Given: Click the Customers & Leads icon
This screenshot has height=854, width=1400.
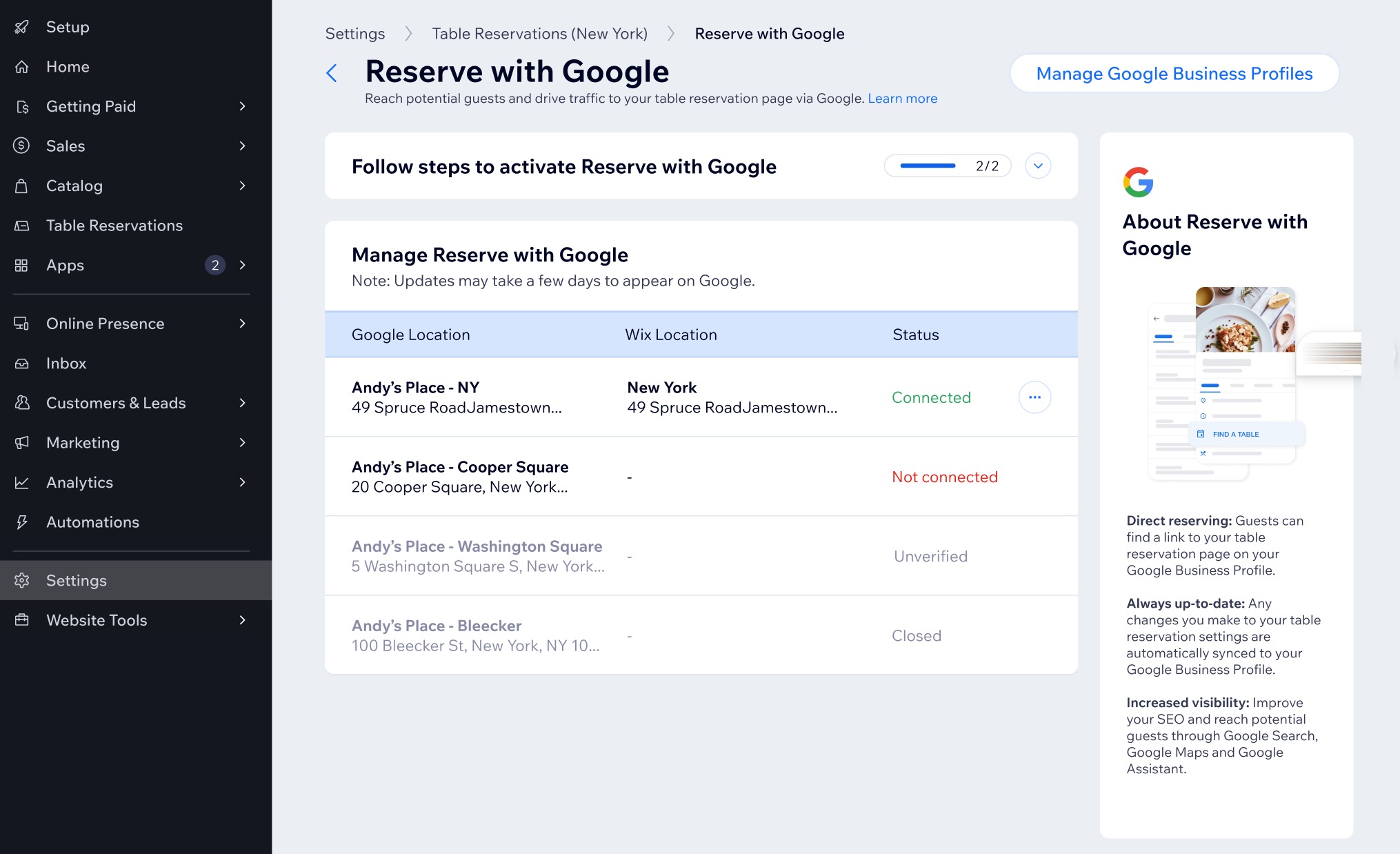Looking at the screenshot, I should (x=22, y=403).
